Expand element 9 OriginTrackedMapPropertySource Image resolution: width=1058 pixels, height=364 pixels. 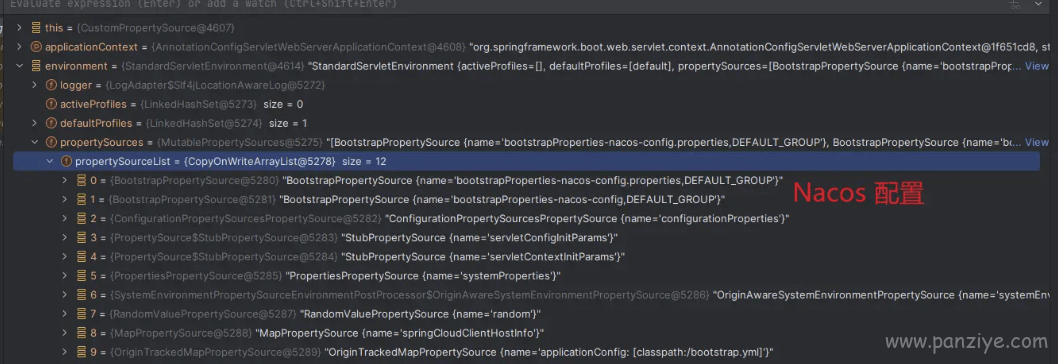[65, 352]
